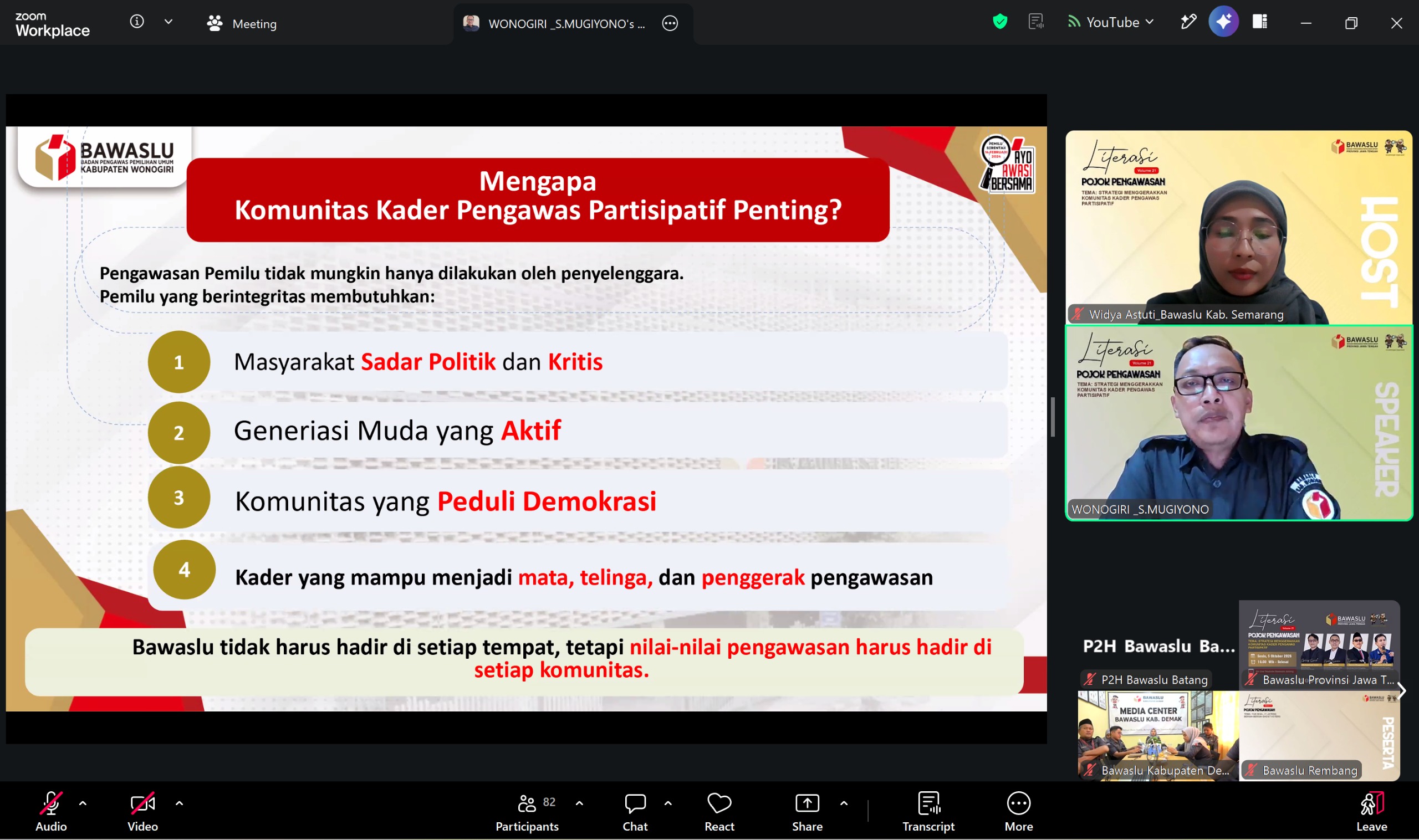
Task: Expand the Share options caret
Action: click(844, 803)
